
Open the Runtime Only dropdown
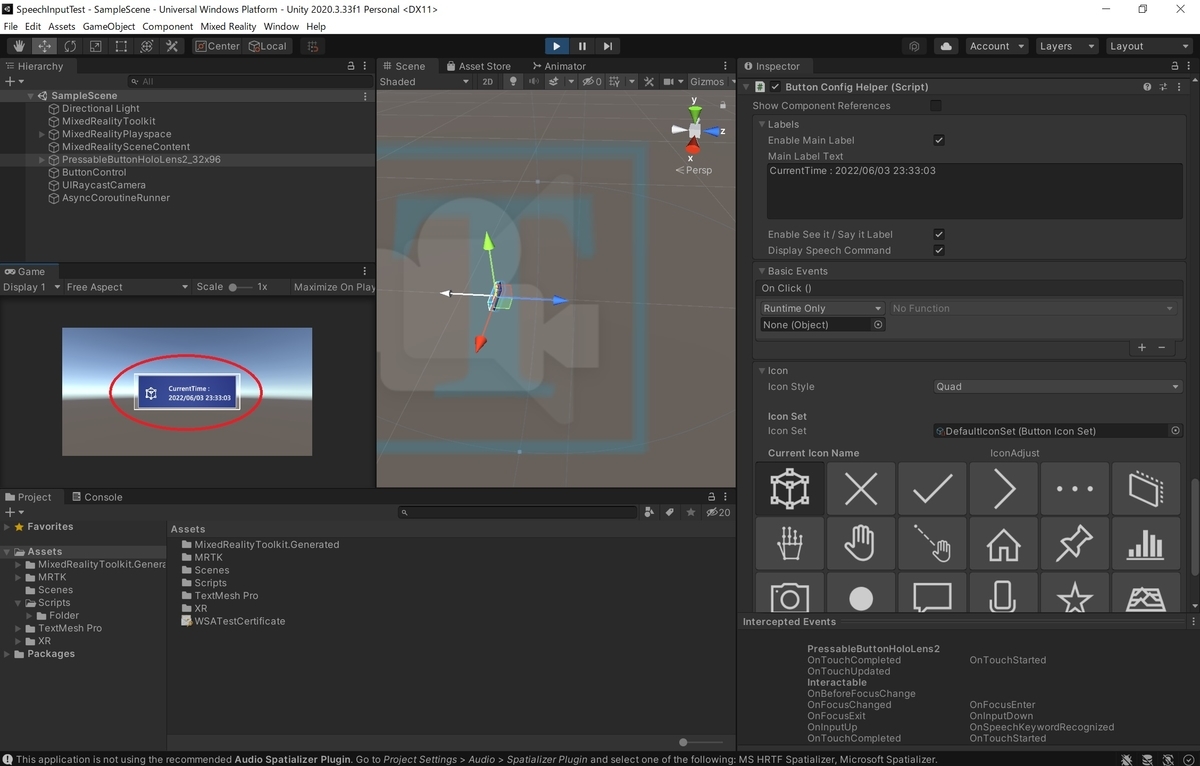(822, 309)
